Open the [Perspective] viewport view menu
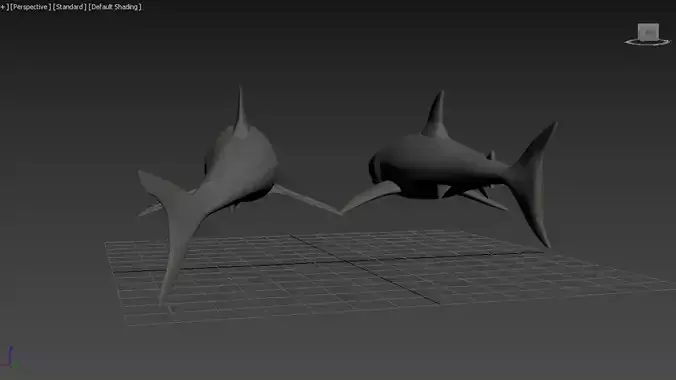The height and width of the screenshot is (380, 676). (31, 7)
